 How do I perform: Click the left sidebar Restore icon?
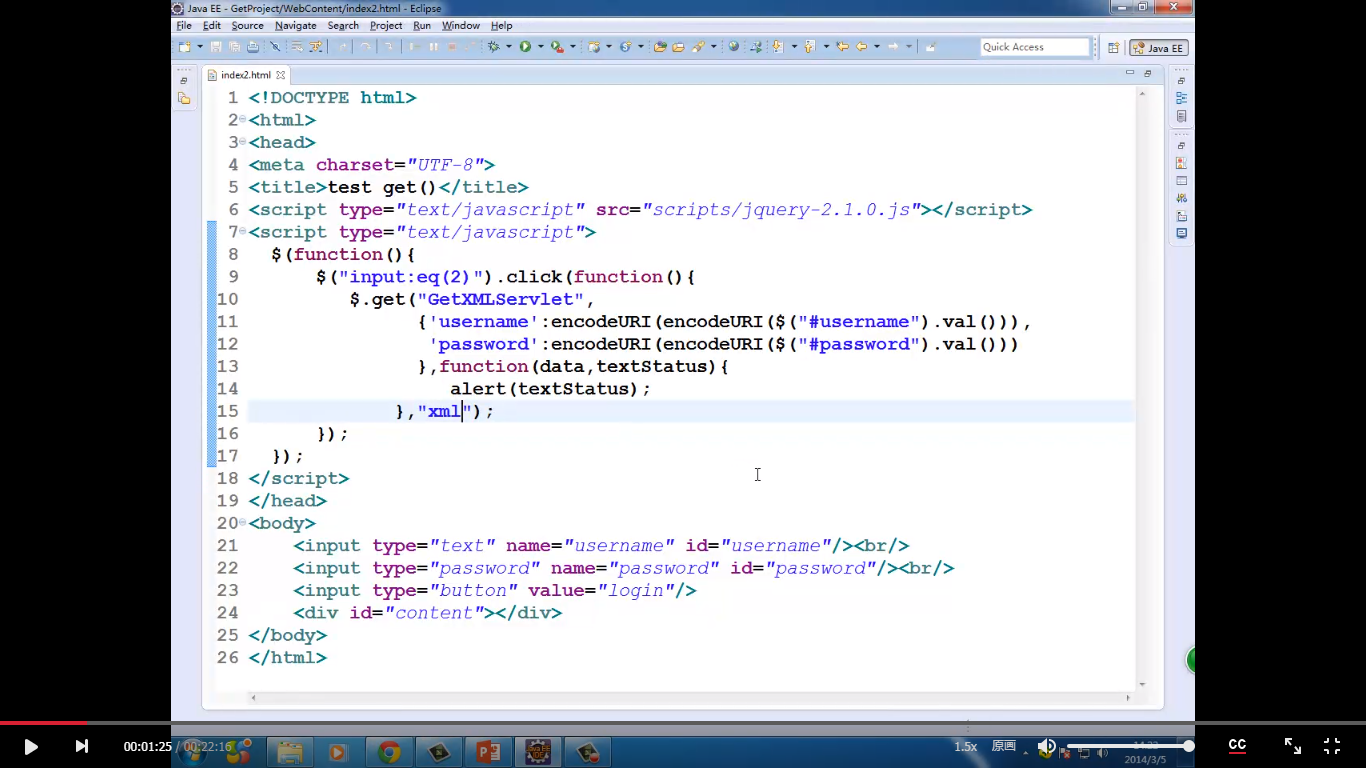point(184,80)
